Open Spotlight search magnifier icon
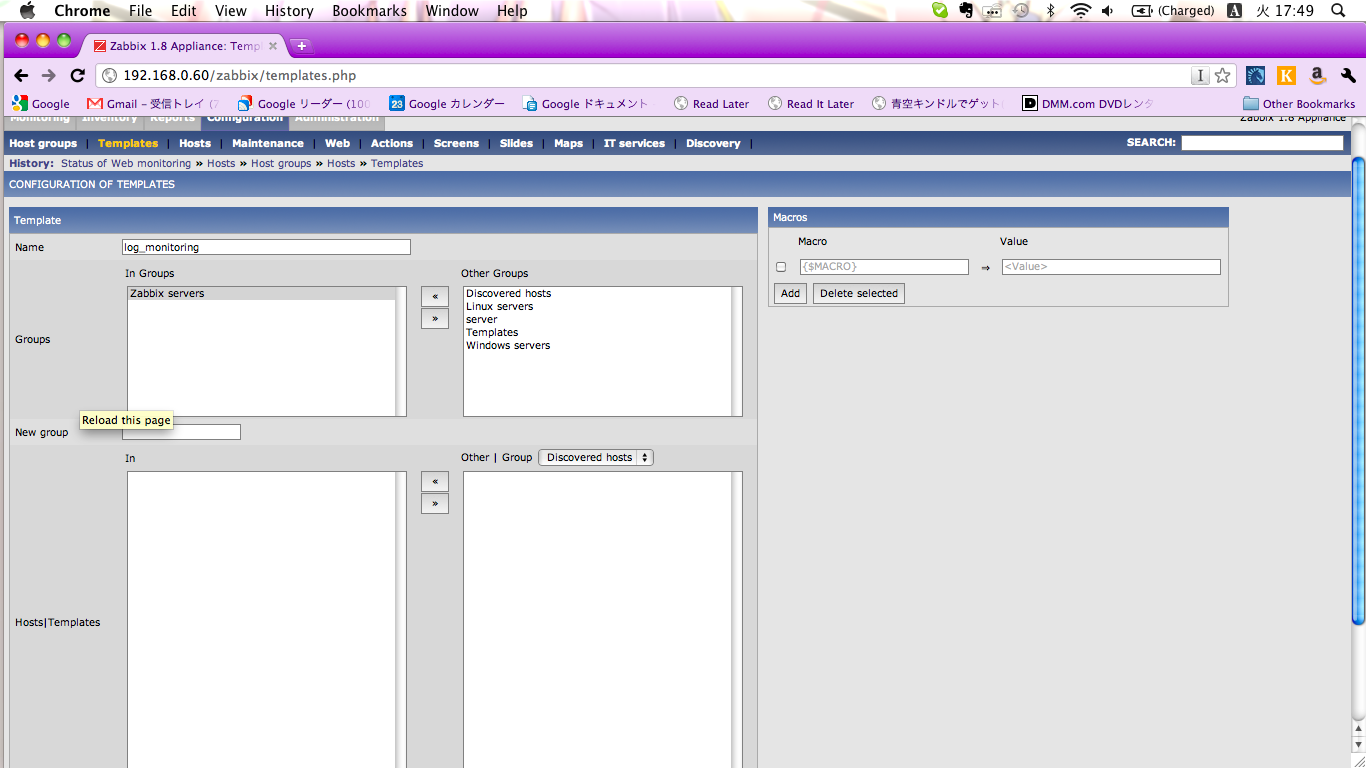The width and height of the screenshot is (1366, 768). click(x=1338, y=11)
